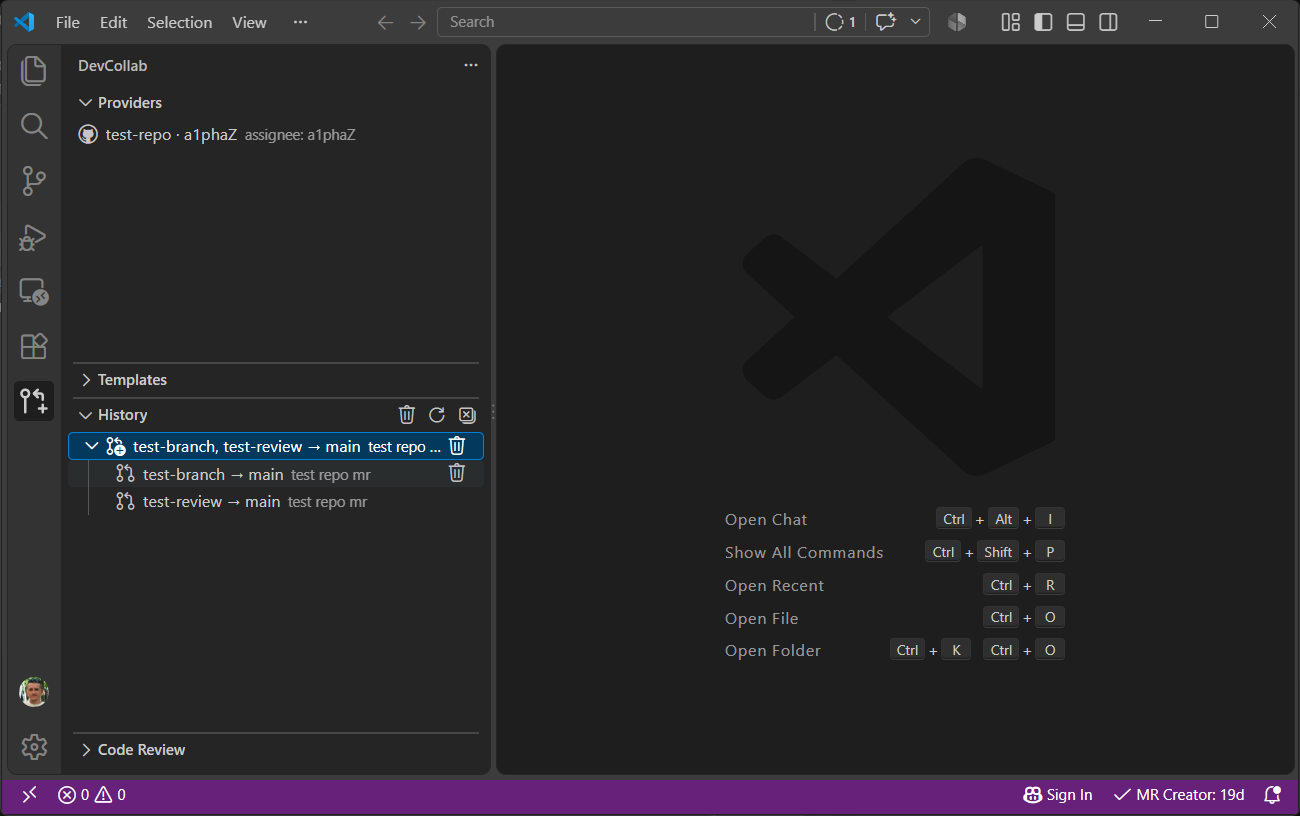
Task: Open the Search view in activity bar
Action: pyautogui.click(x=34, y=126)
